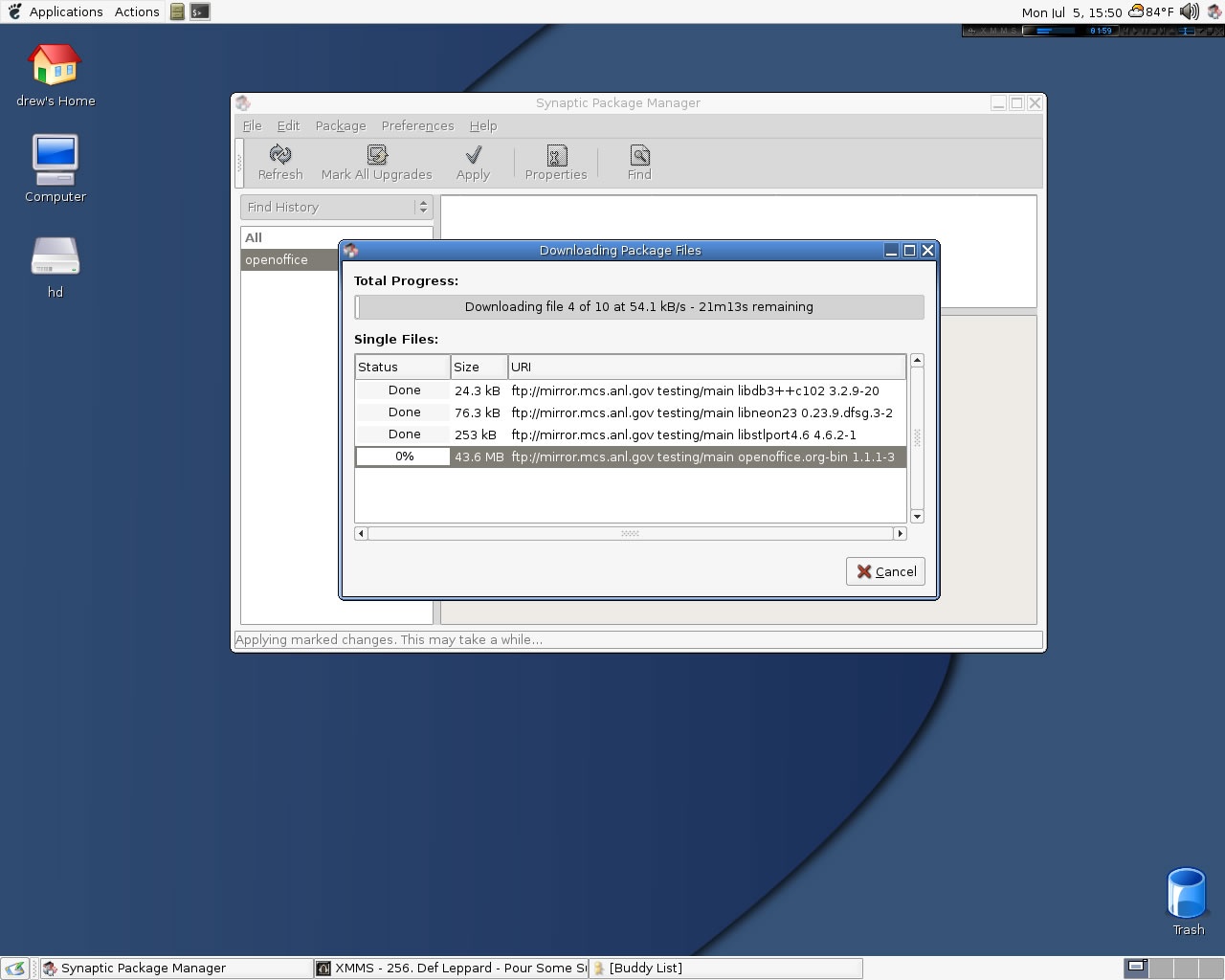Switch to XMMS Def Leppard taskbar button
The height and width of the screenshot is (980, 1225).
pyautogui.click(x=451, y=969)
